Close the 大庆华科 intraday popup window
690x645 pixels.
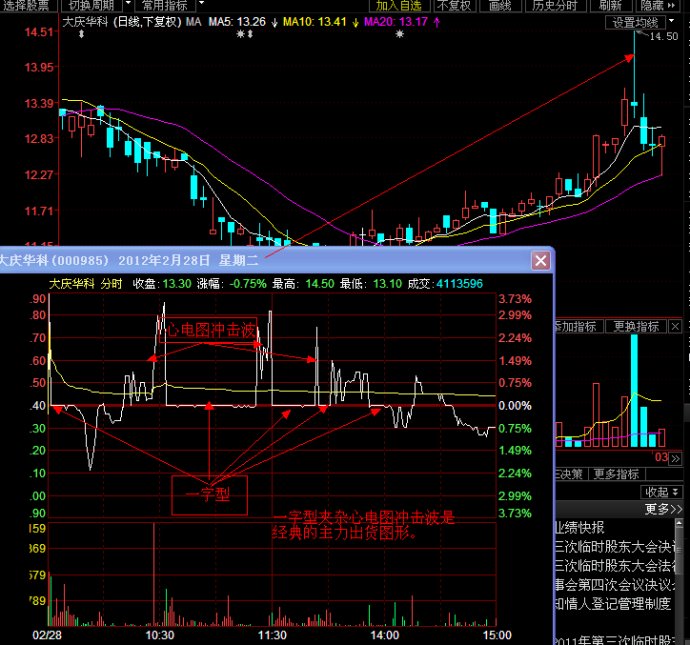540,260
